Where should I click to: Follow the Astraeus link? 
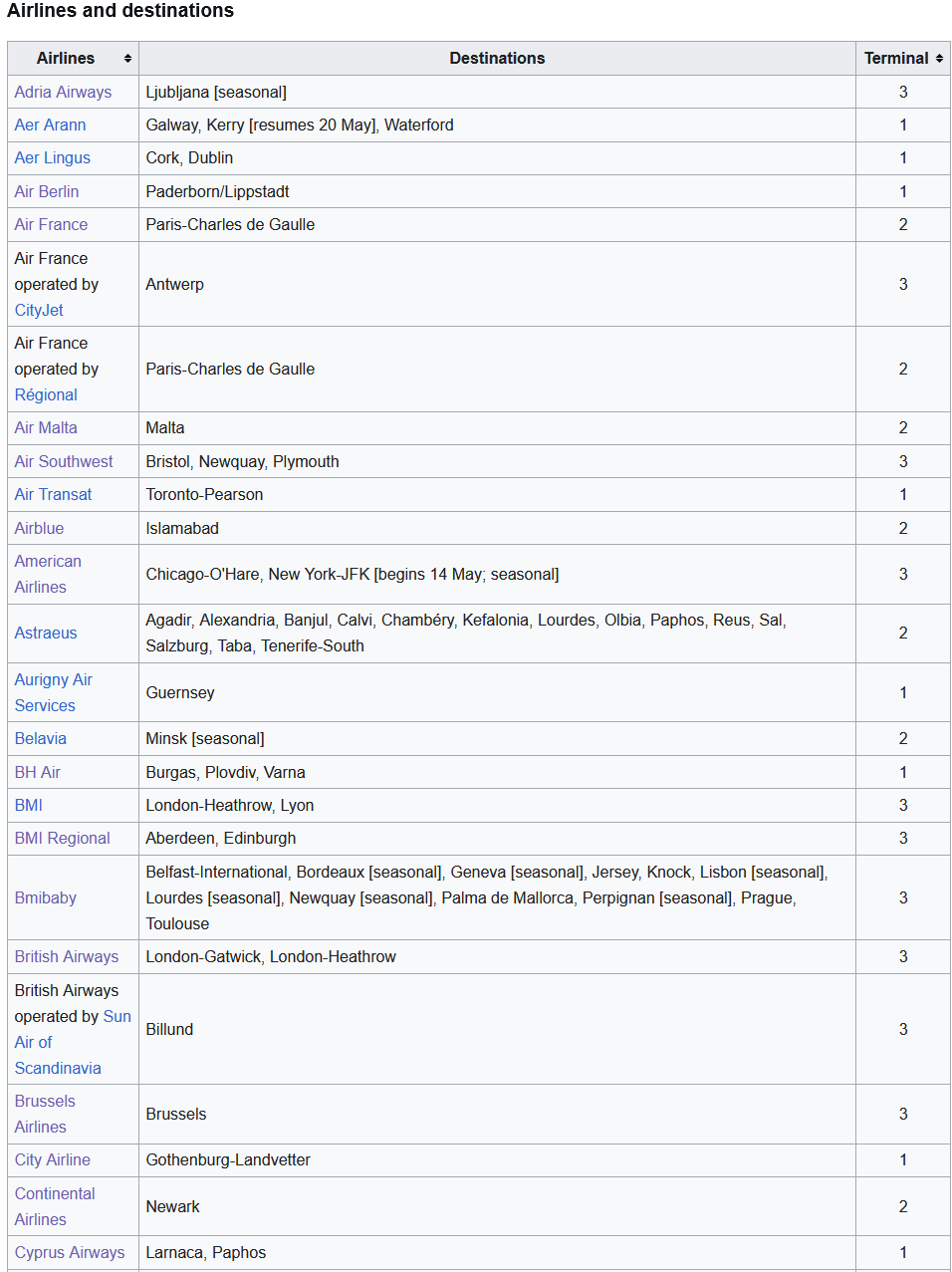tap(46, 633)
